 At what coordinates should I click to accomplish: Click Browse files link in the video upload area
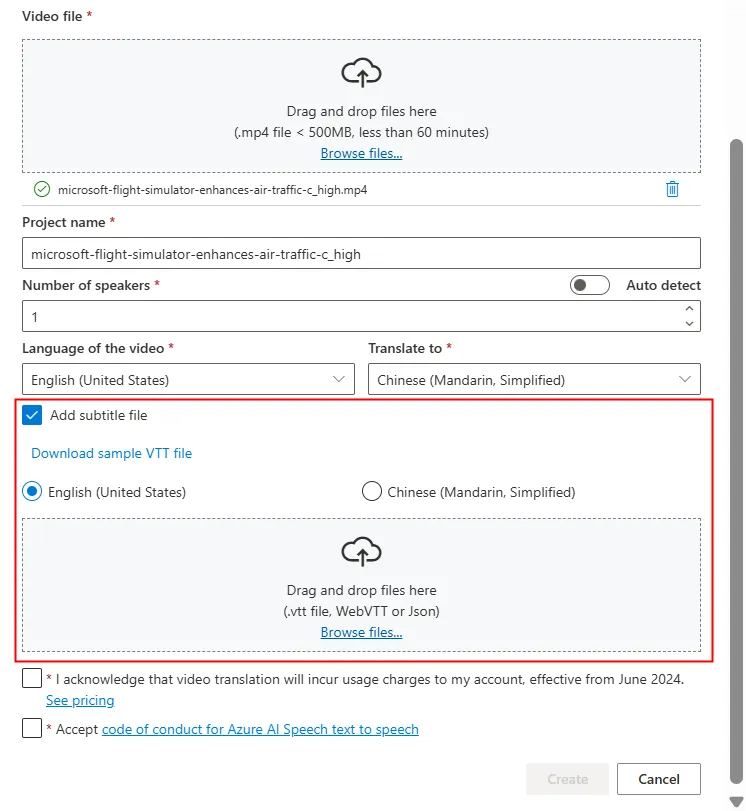[x=361, y=153]
